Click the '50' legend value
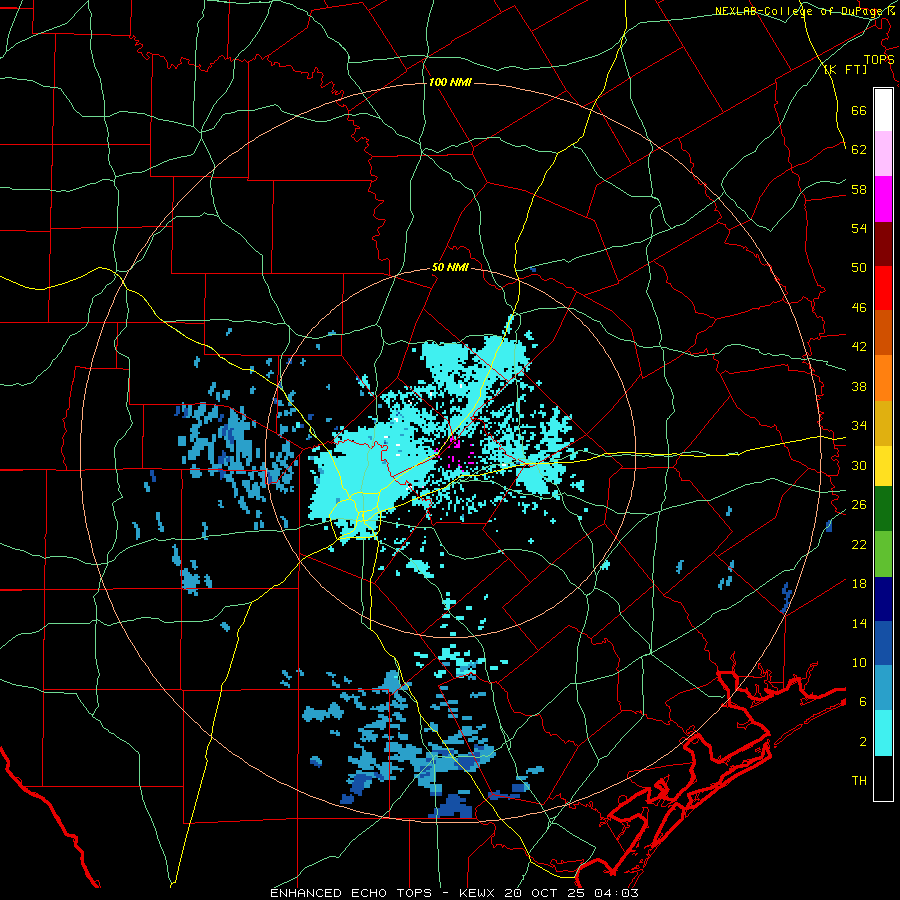Image resolution: width=900 pixels, height=900 pixels. 859,268
